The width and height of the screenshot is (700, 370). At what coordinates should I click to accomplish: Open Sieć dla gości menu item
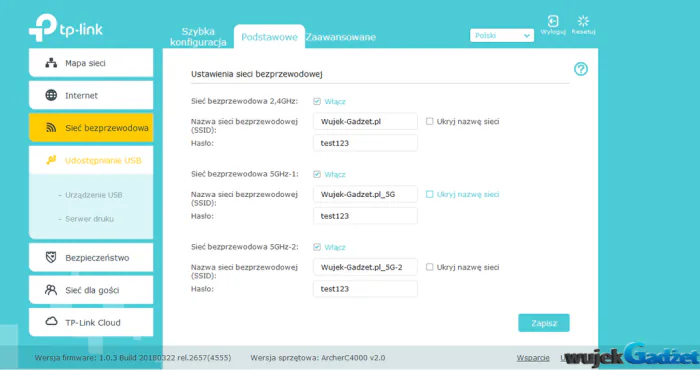click(91, 290)
